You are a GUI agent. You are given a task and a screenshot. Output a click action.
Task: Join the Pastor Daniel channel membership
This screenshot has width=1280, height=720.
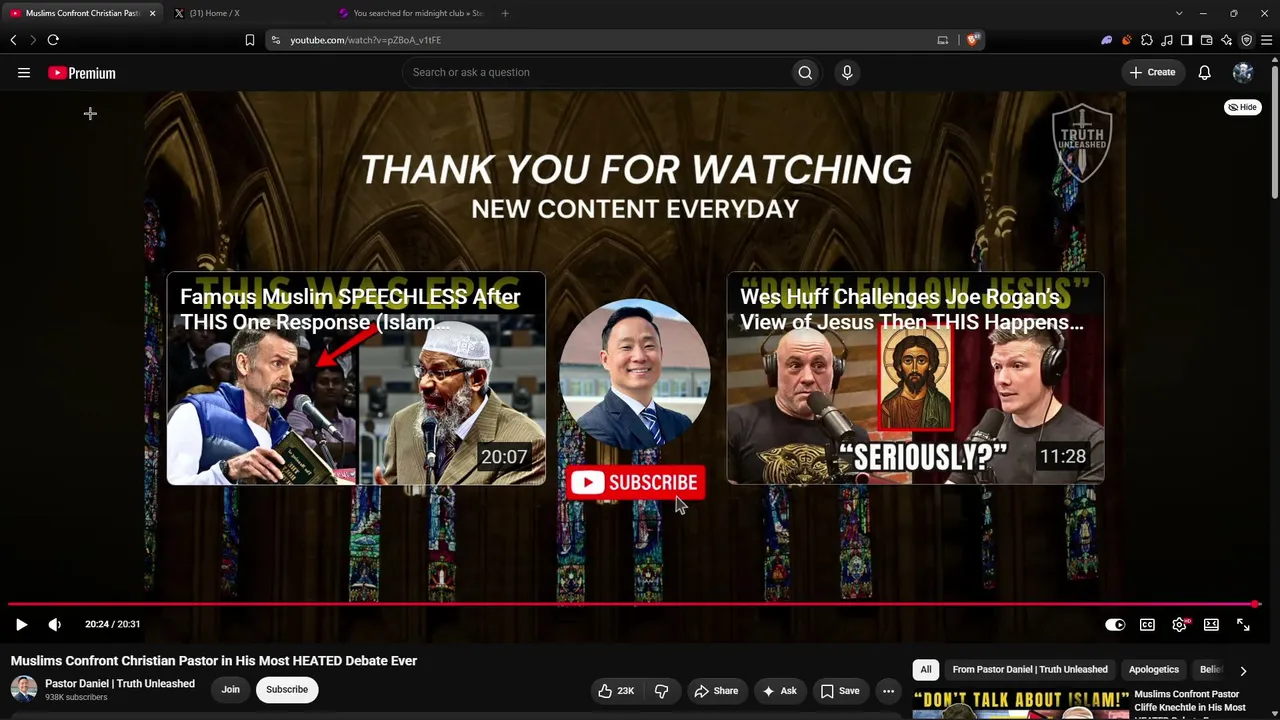click(x=230, y=689)
